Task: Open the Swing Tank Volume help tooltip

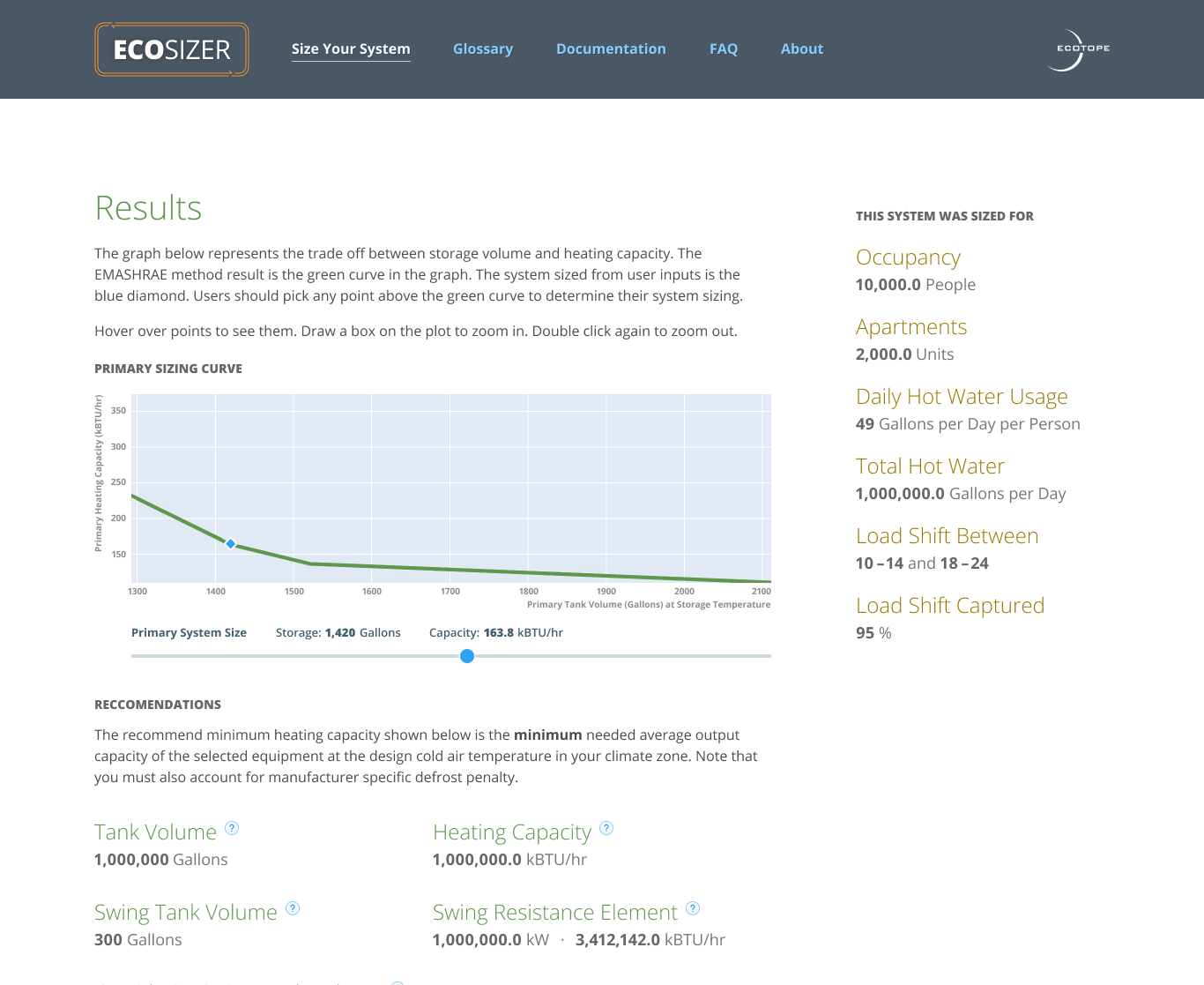Action: (x=293, y=907)
